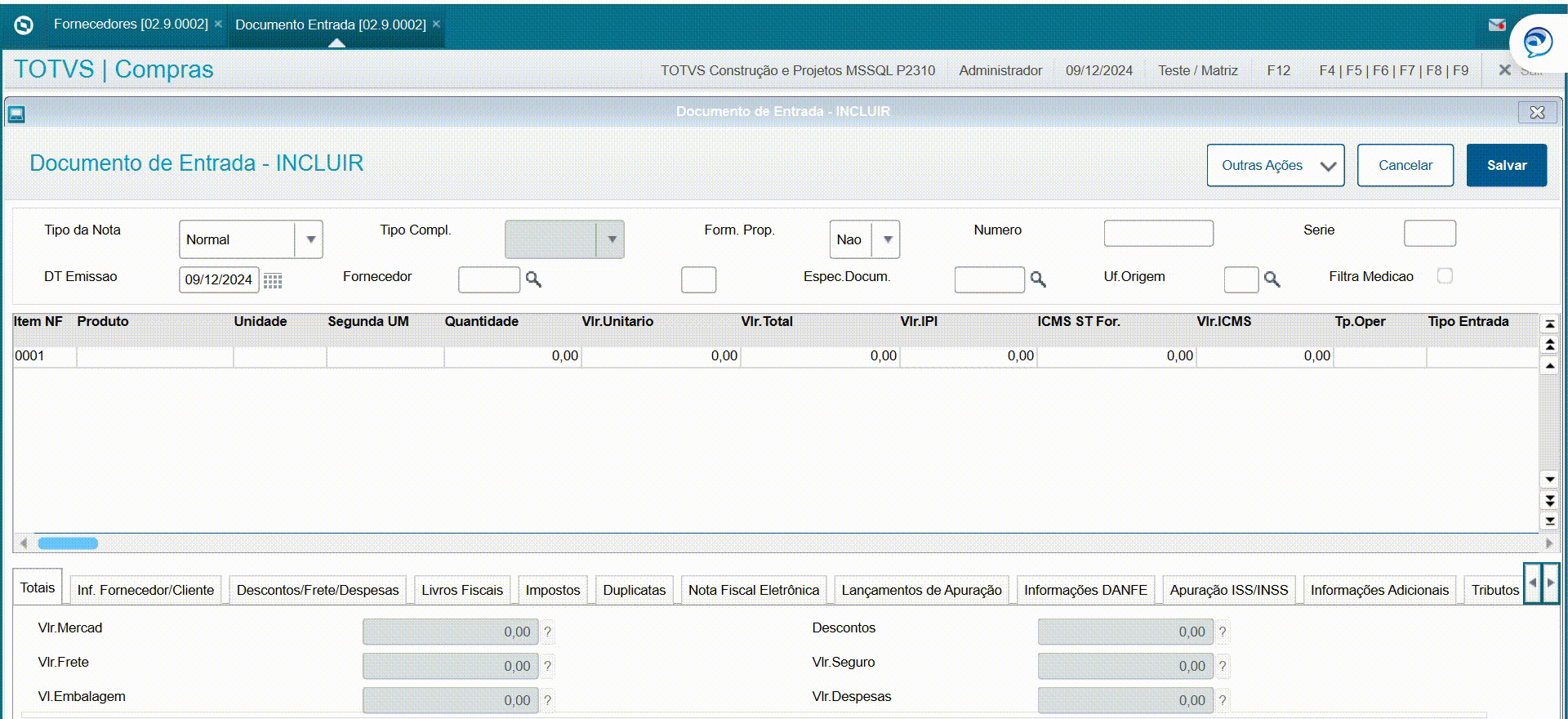Image resolution: width=1568 pixels, height=719 pixels.
Task: Click the window menu icon beside the title
Action: pos(16,114)
